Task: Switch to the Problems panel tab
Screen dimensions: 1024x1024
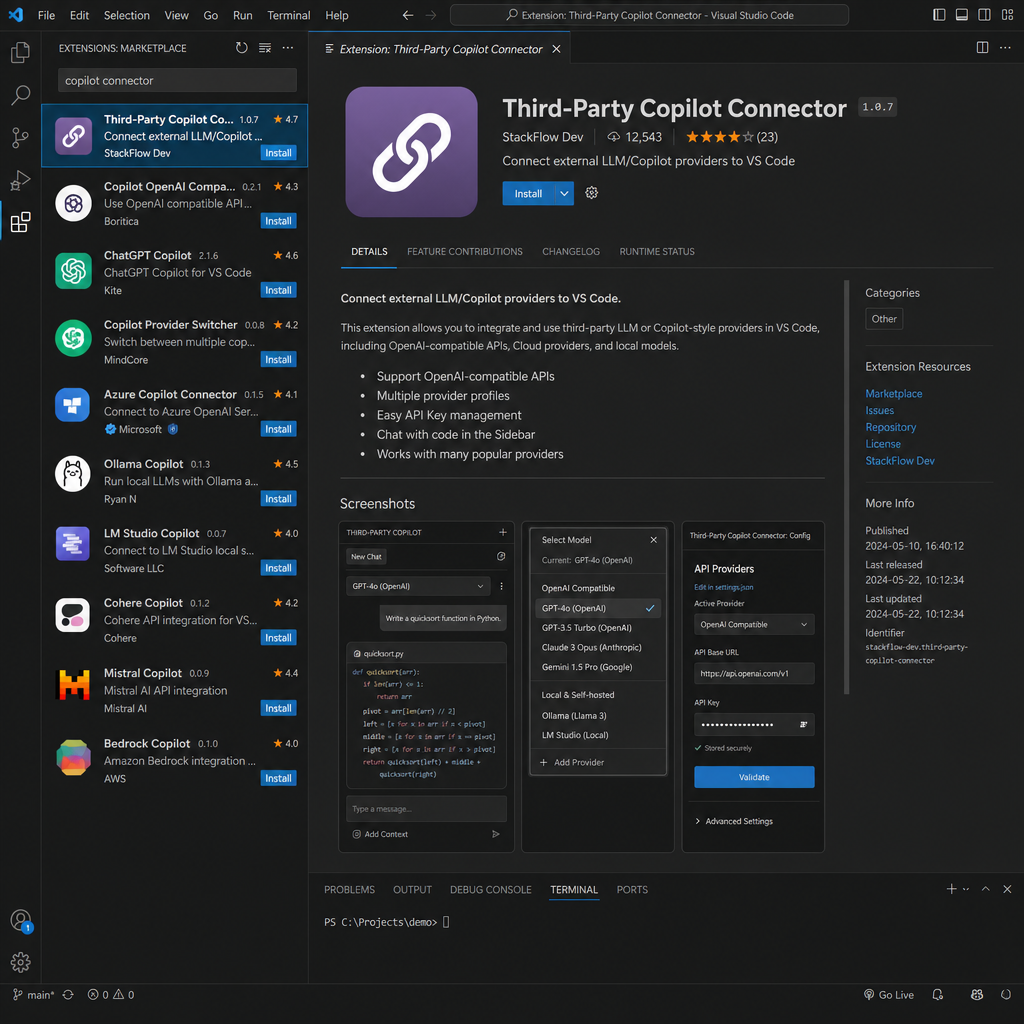Action: pos(349,889)
